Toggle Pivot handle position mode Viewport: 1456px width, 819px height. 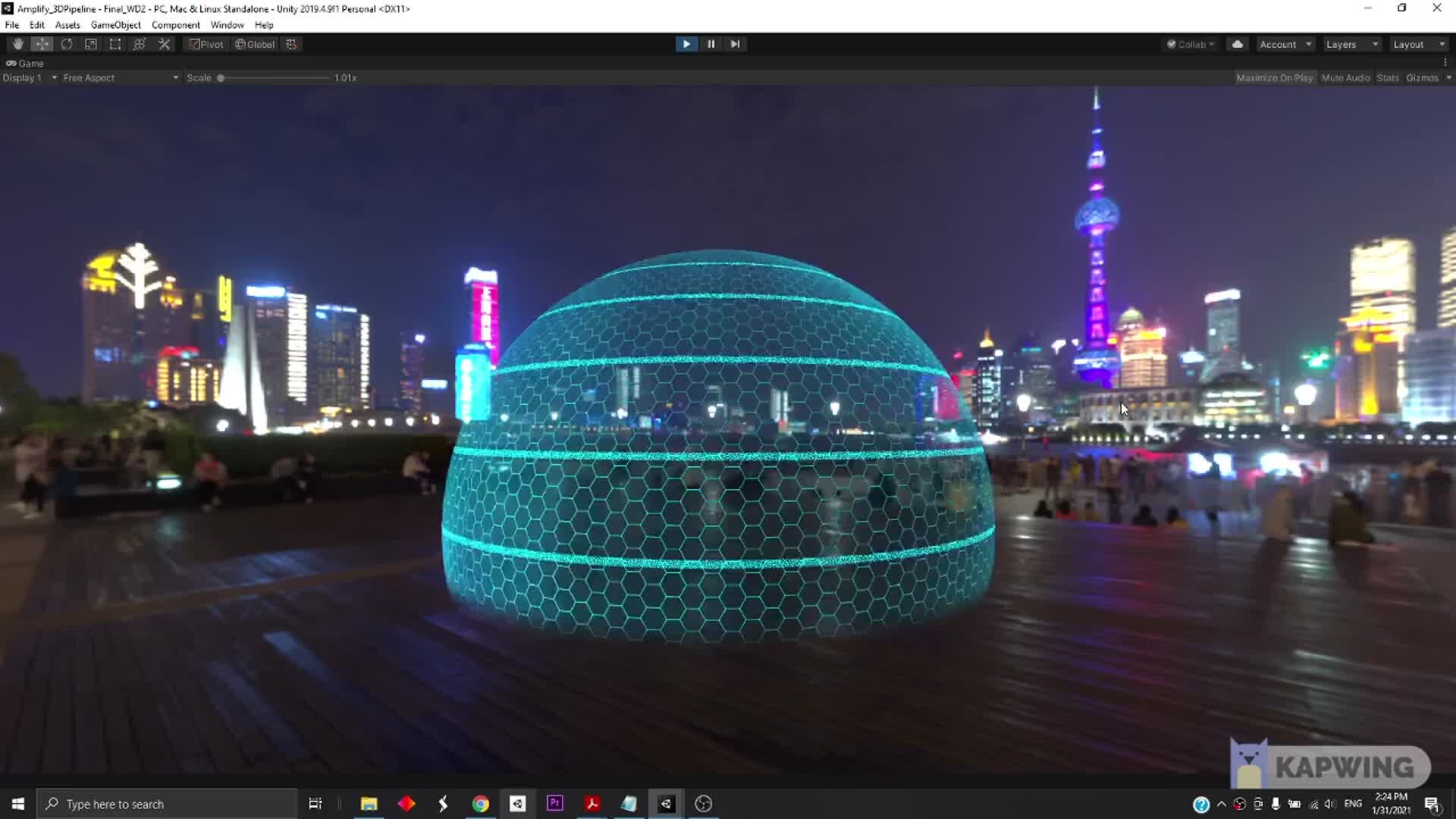point(206,43)
